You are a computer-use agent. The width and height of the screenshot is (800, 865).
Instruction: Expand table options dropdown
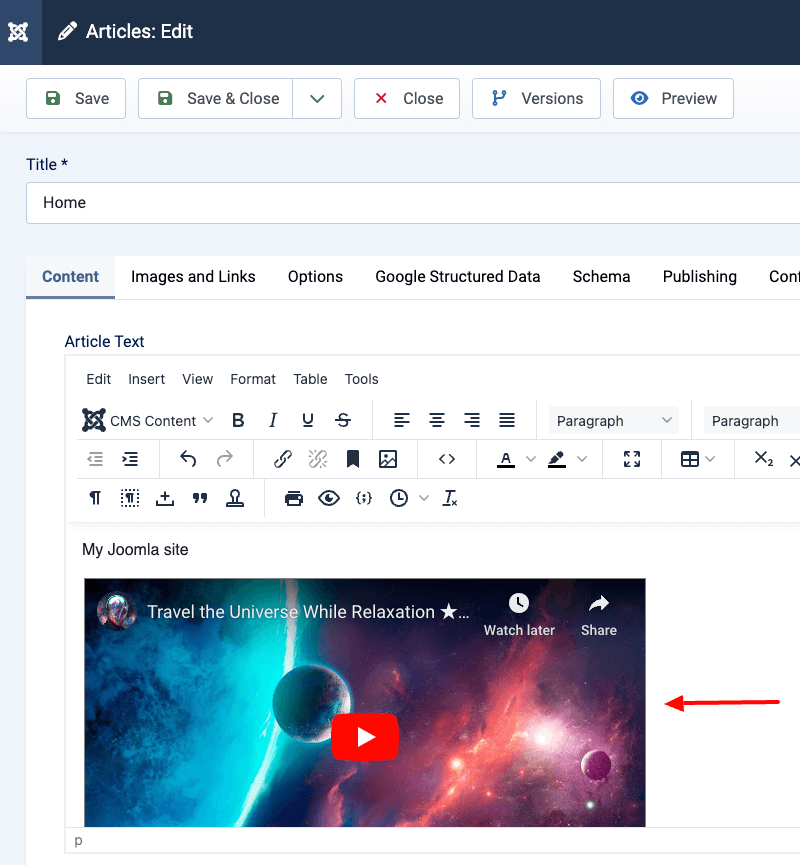[x=710, y=459]
